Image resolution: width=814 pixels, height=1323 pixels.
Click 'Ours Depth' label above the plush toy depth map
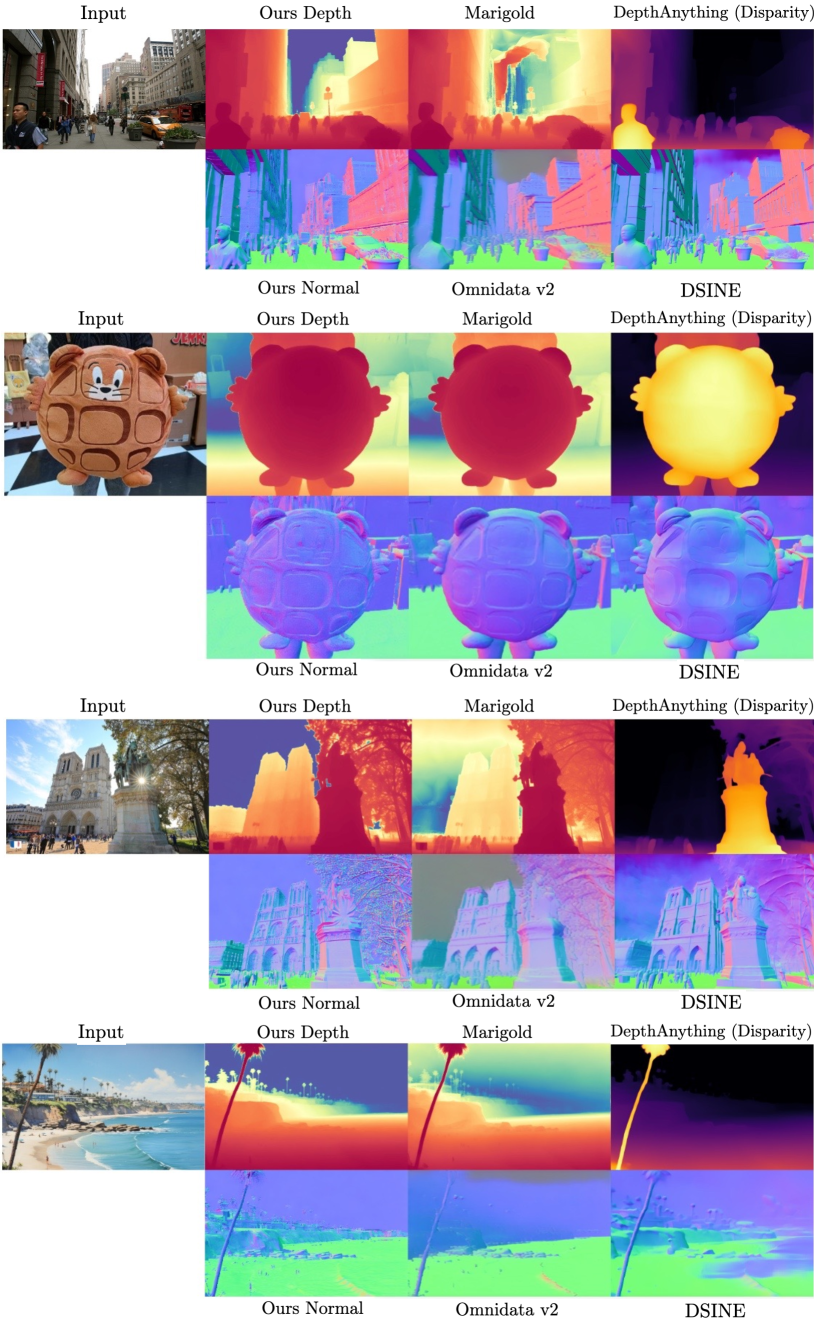point(304,319)
